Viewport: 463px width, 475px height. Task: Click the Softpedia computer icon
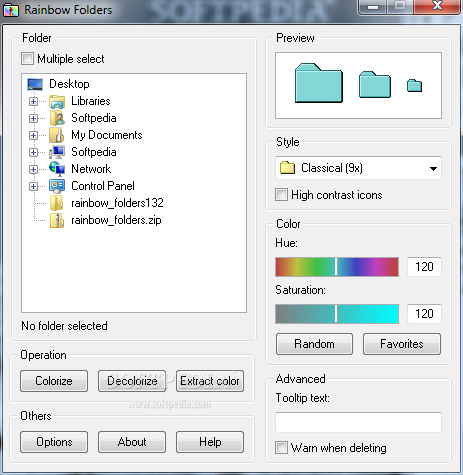click(57, 152)
